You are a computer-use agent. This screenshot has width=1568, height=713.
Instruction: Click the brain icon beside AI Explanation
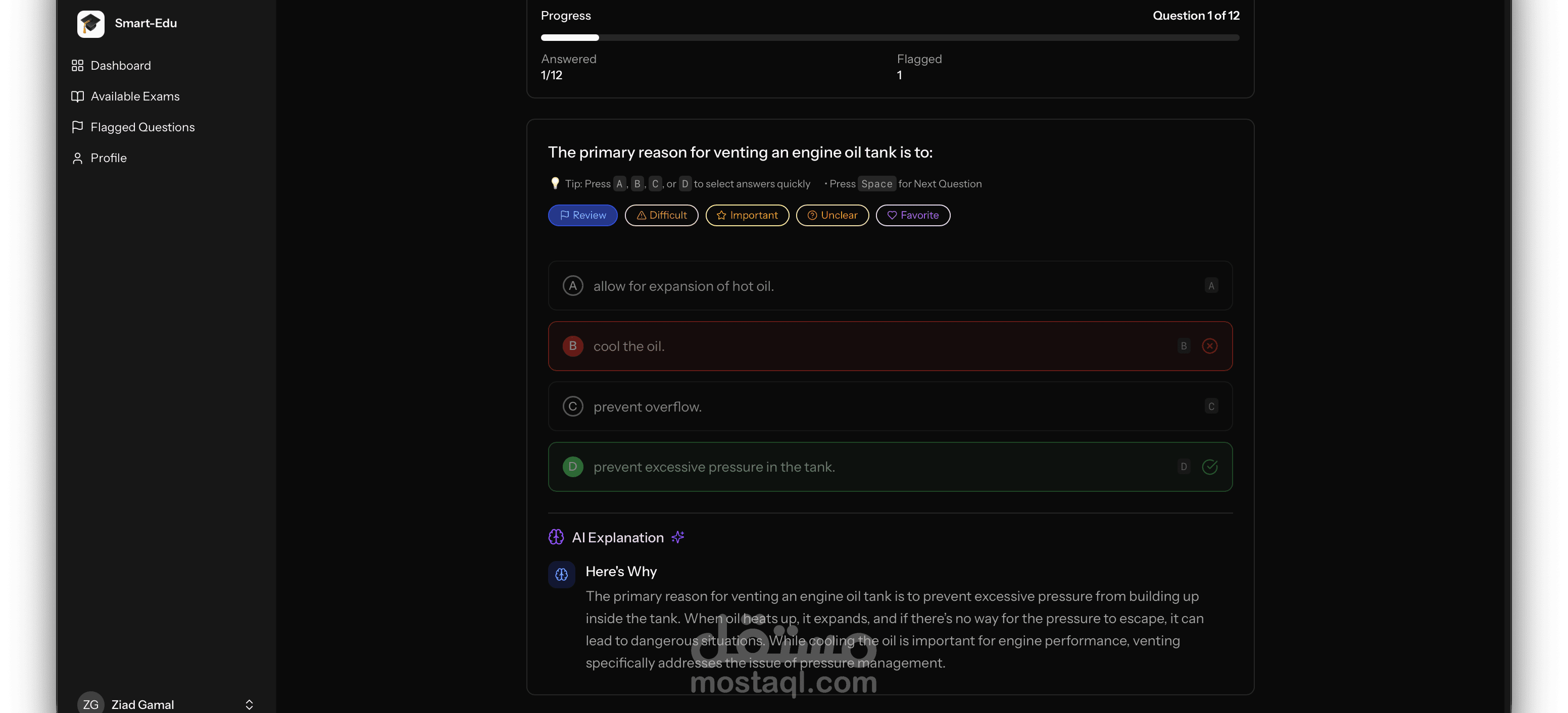pos(556,537)
